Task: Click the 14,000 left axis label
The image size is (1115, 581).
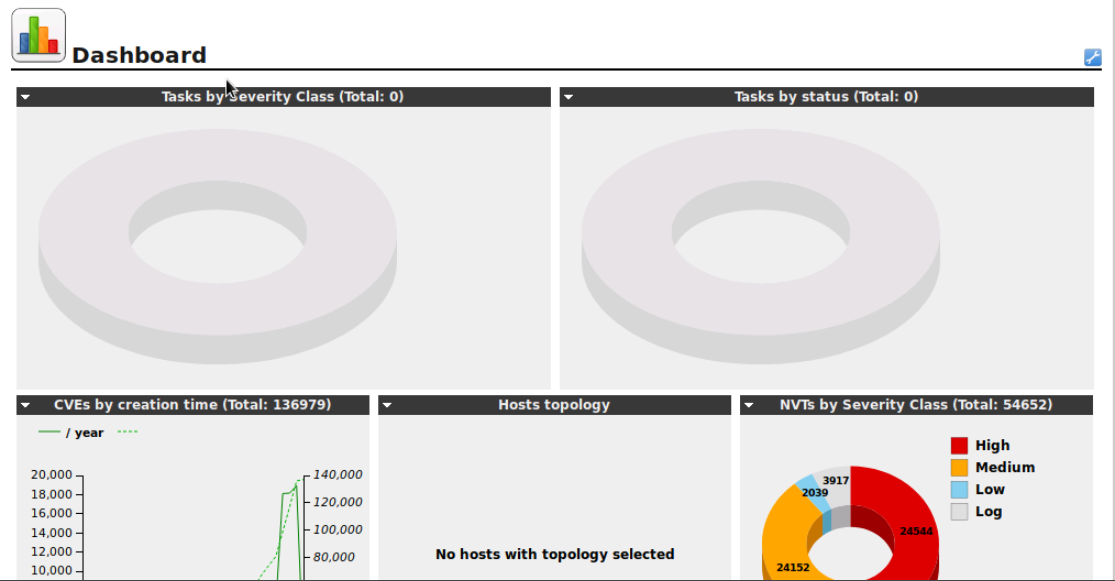Action: (x=51, y=533)
